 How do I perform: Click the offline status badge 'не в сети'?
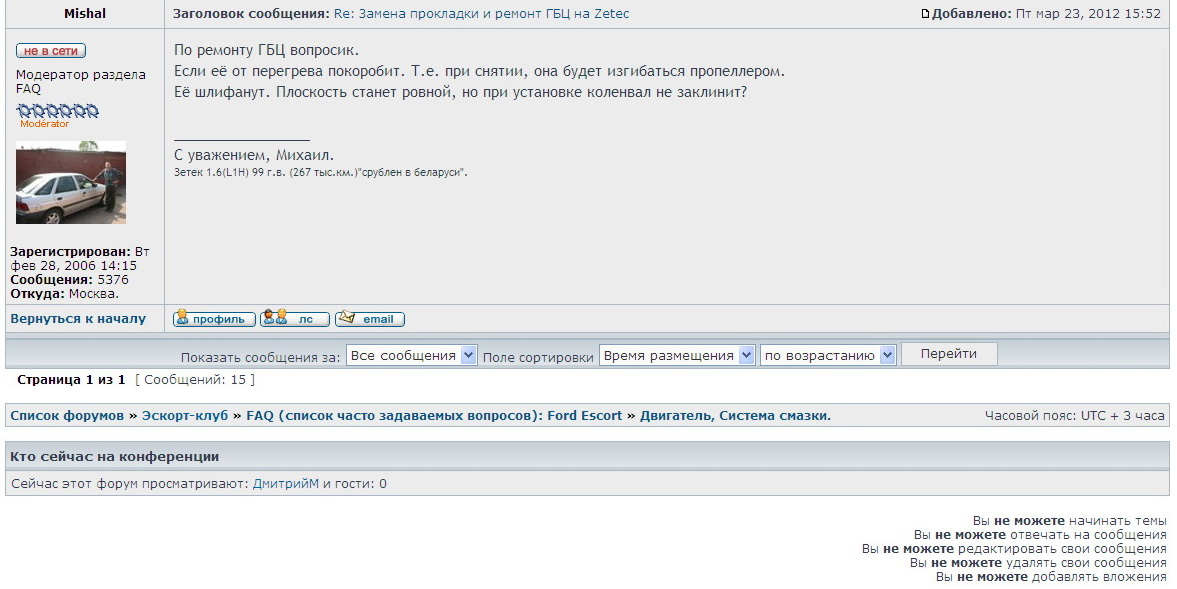click(x=51, y=51)
